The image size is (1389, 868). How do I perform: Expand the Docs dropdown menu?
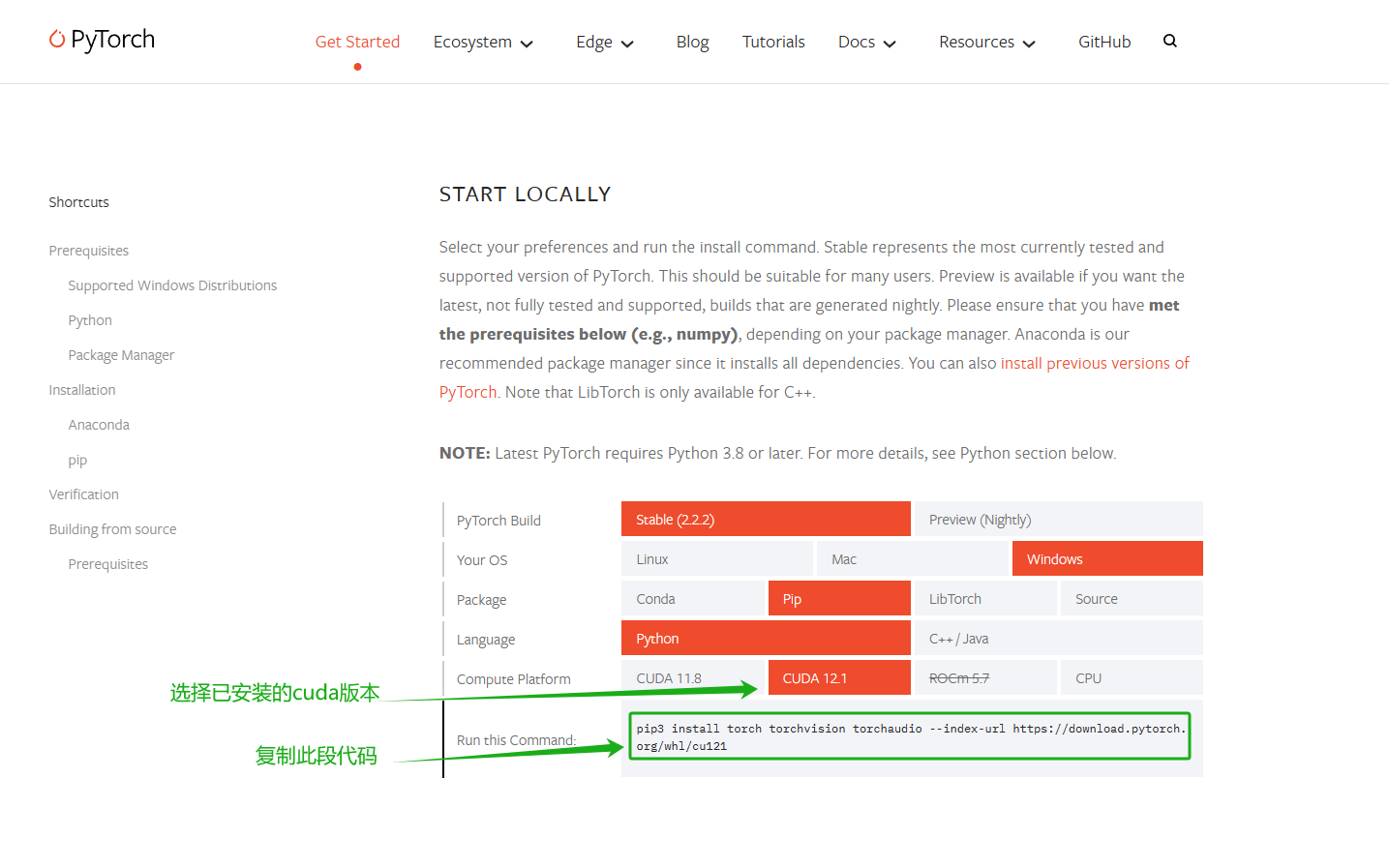(x=867, y=42)
